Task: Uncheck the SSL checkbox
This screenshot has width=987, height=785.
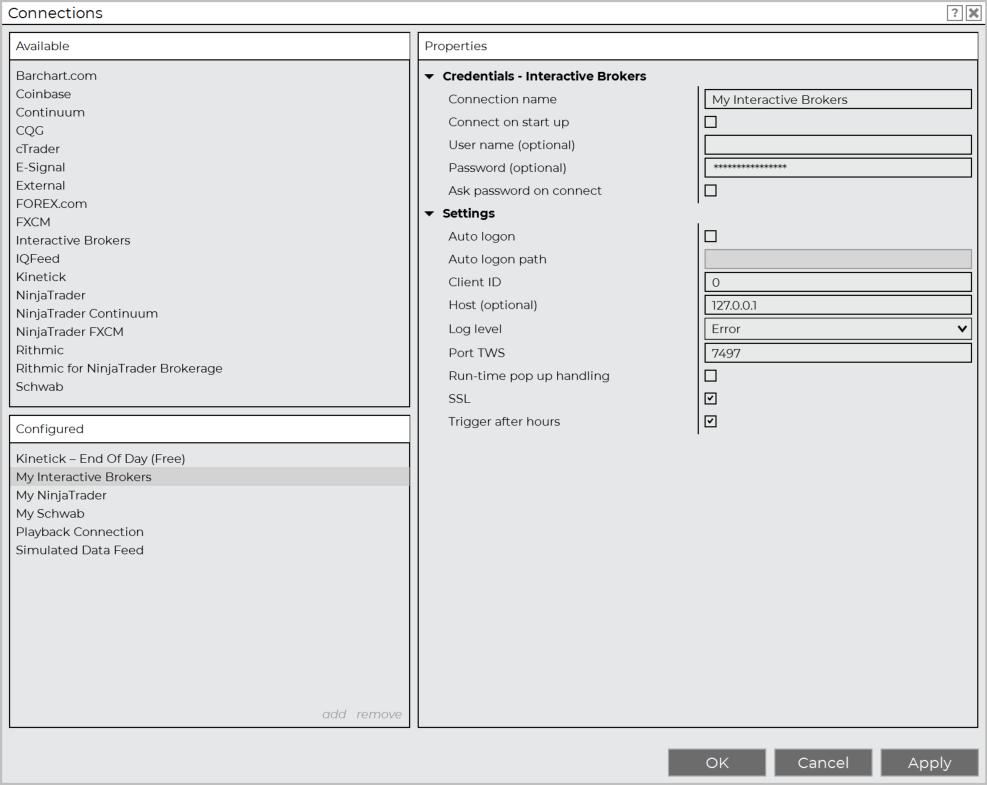Action: (x=711, y=398)
